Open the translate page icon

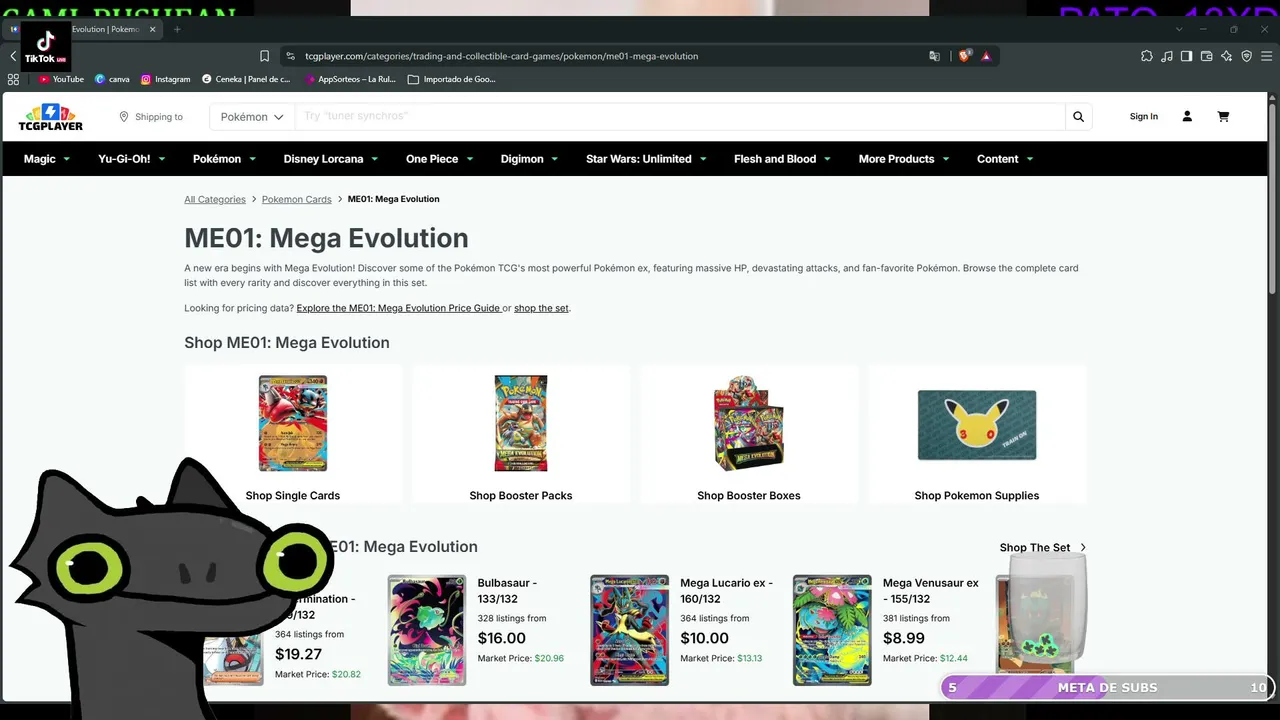(x=934, y=56)
